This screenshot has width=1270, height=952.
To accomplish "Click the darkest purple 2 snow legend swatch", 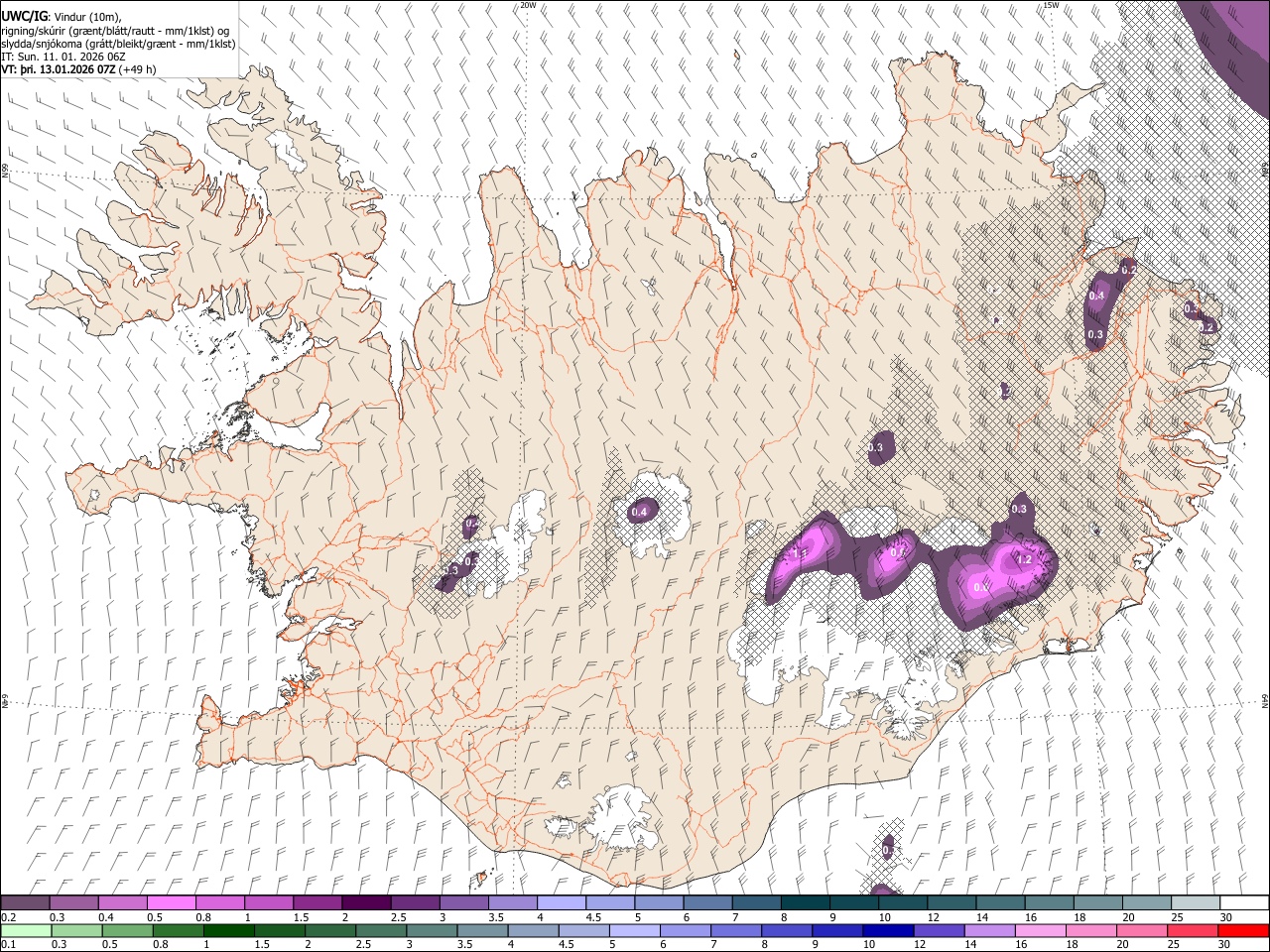I will (365, 902).
